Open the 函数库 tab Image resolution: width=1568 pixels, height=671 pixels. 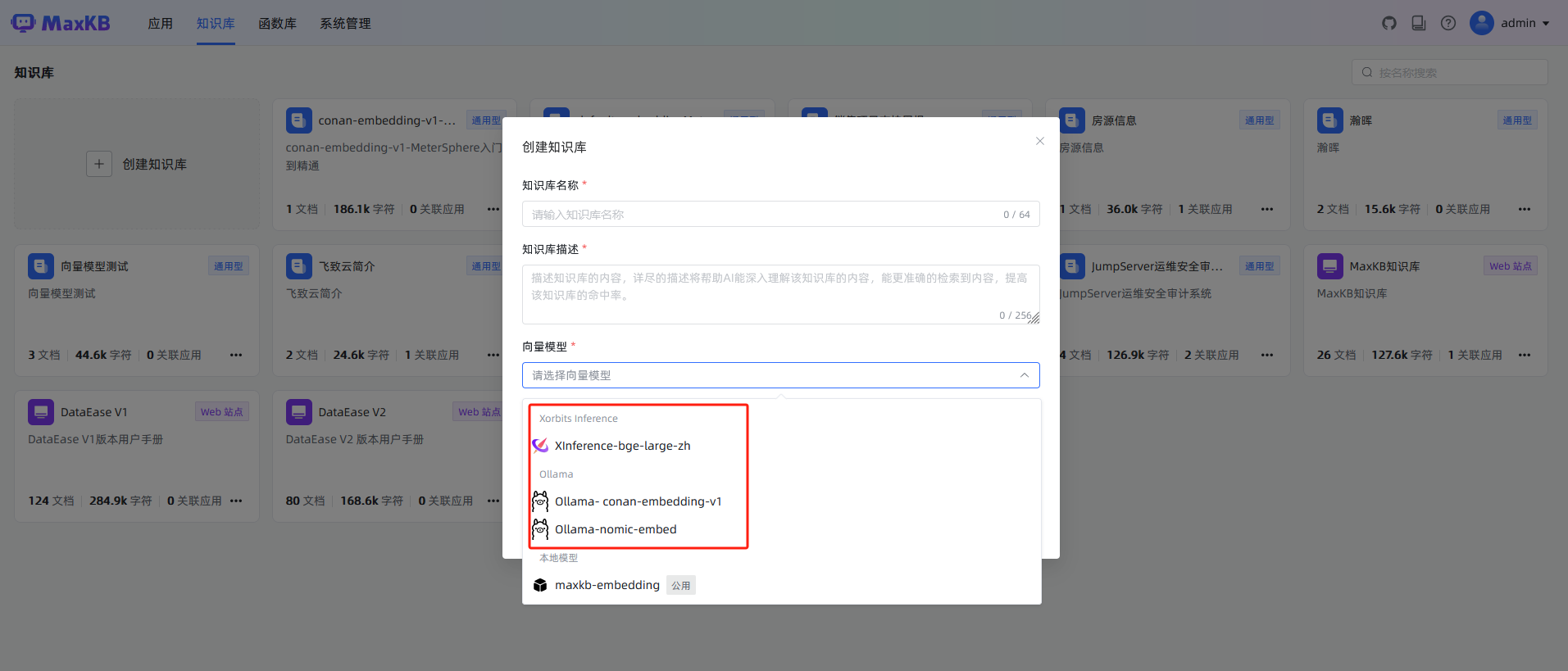278,24
